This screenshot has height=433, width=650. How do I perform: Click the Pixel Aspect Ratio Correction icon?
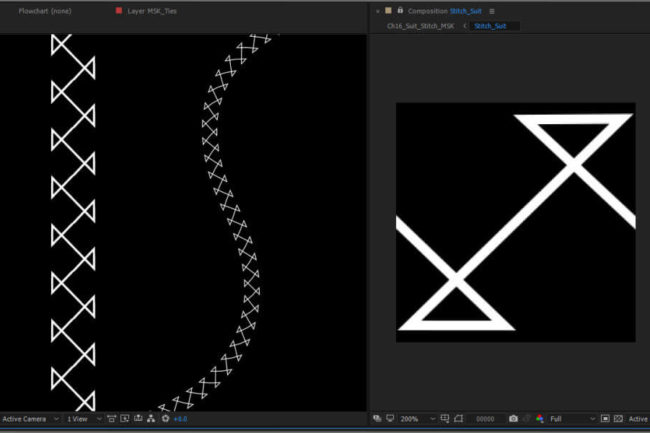(111, 418)
